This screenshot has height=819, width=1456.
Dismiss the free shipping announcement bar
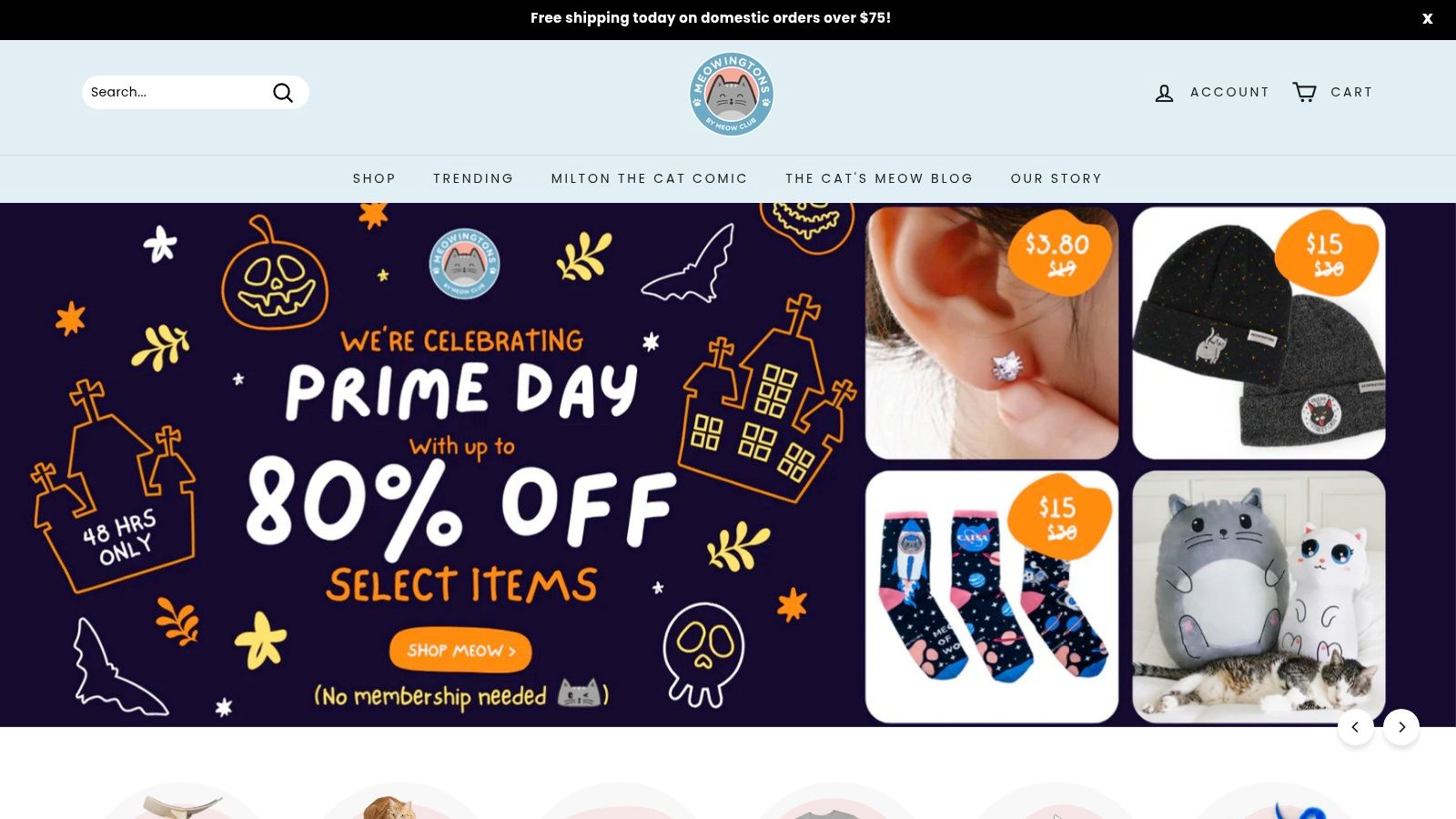pyautogui.click(x=1427, y=18)
